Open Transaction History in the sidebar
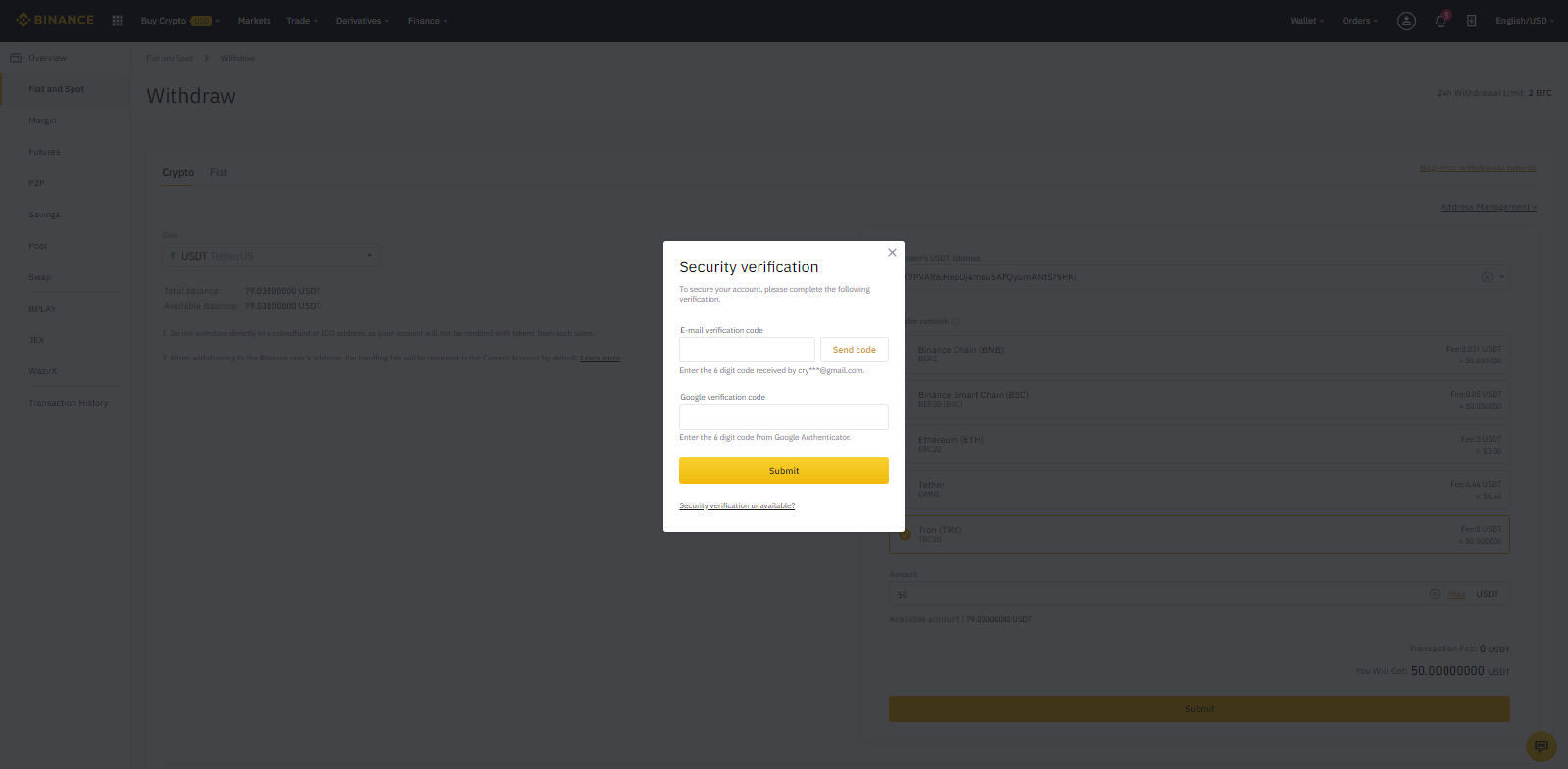This screenshot has height=769, width=1568. tap(69, 403)
